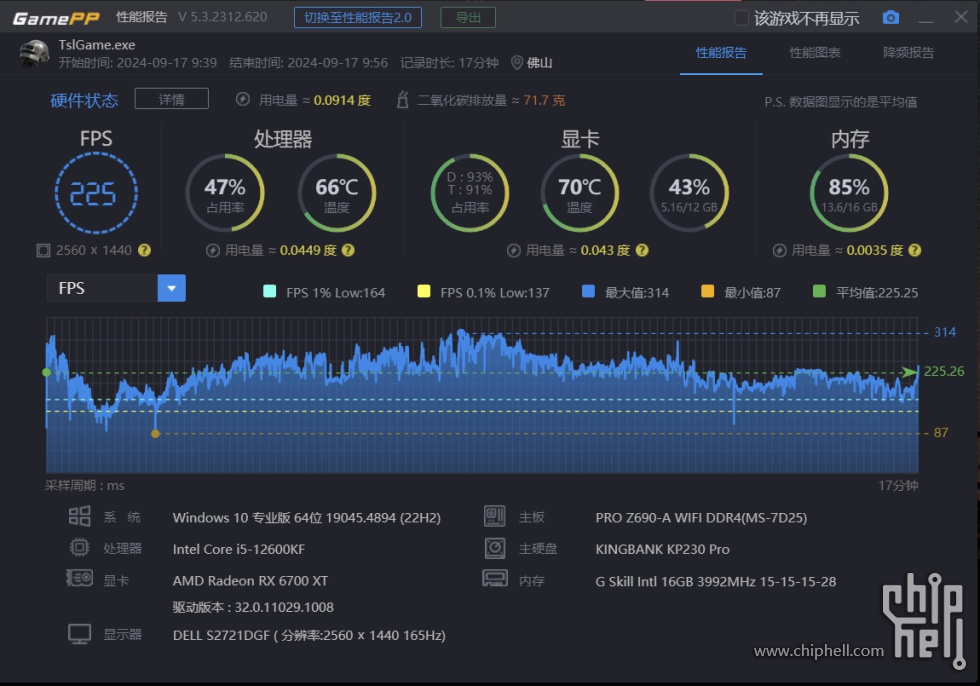Click the location pin icon beside 佛山

point(517,62)
